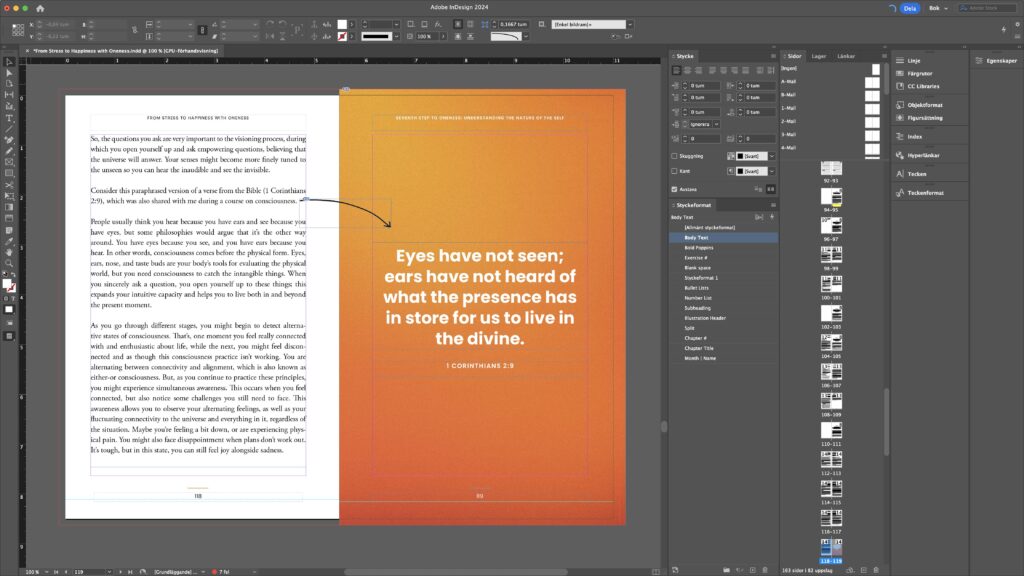This screenshot has width=1024, height=576.
Task: Select the Page tool
Action: pos(9,84)
